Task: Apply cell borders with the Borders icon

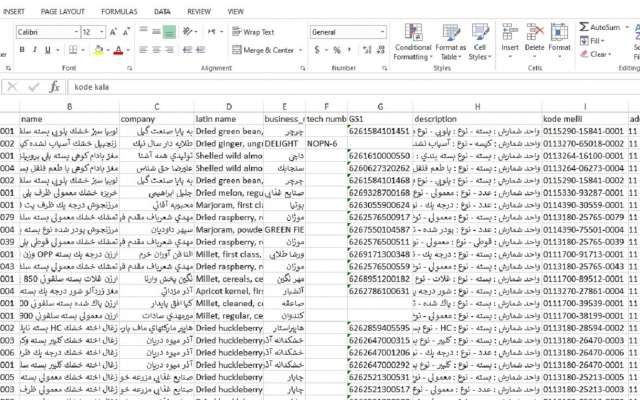Action: click(73, 50)
